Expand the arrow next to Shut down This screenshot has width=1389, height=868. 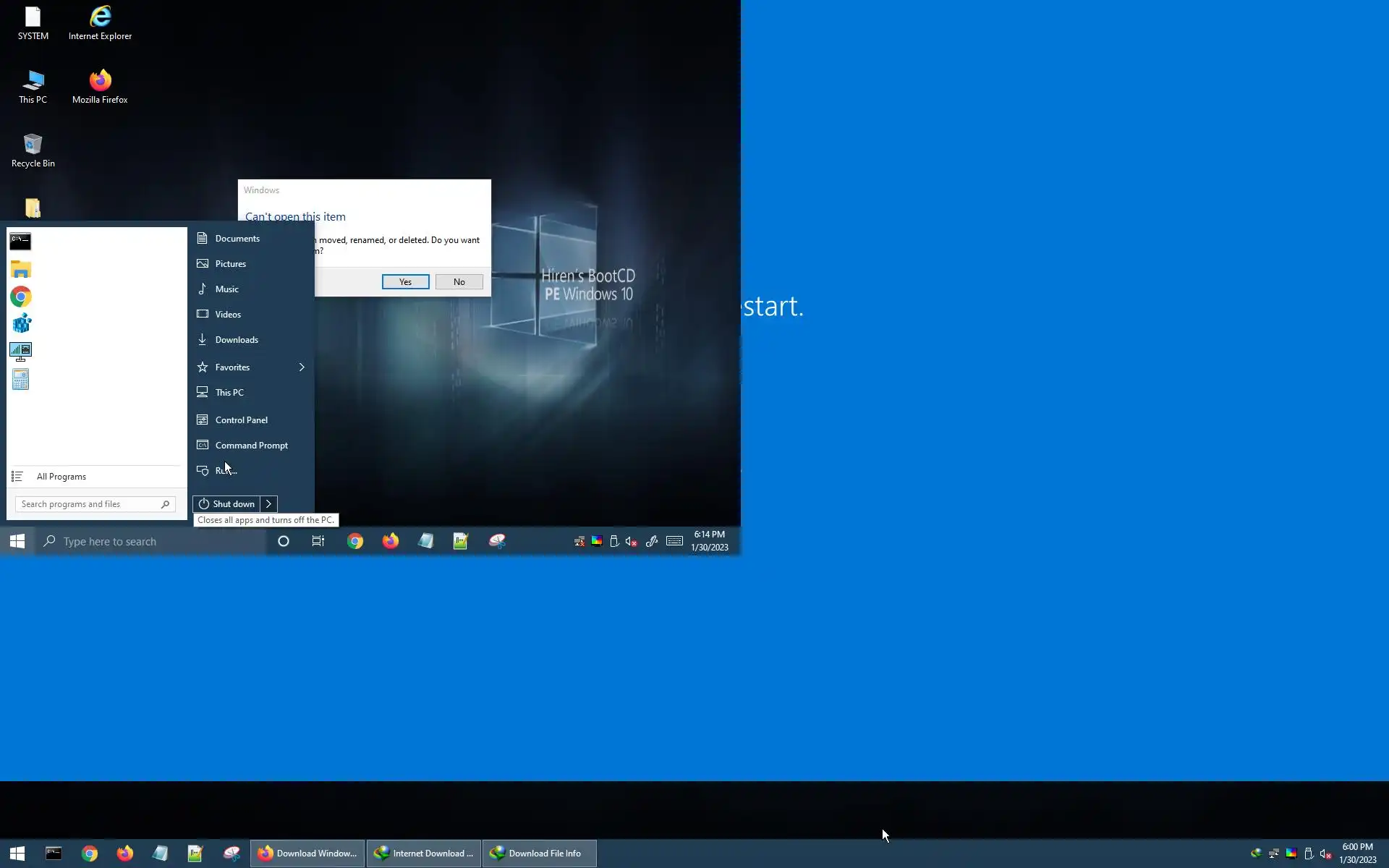pos(268,504)
